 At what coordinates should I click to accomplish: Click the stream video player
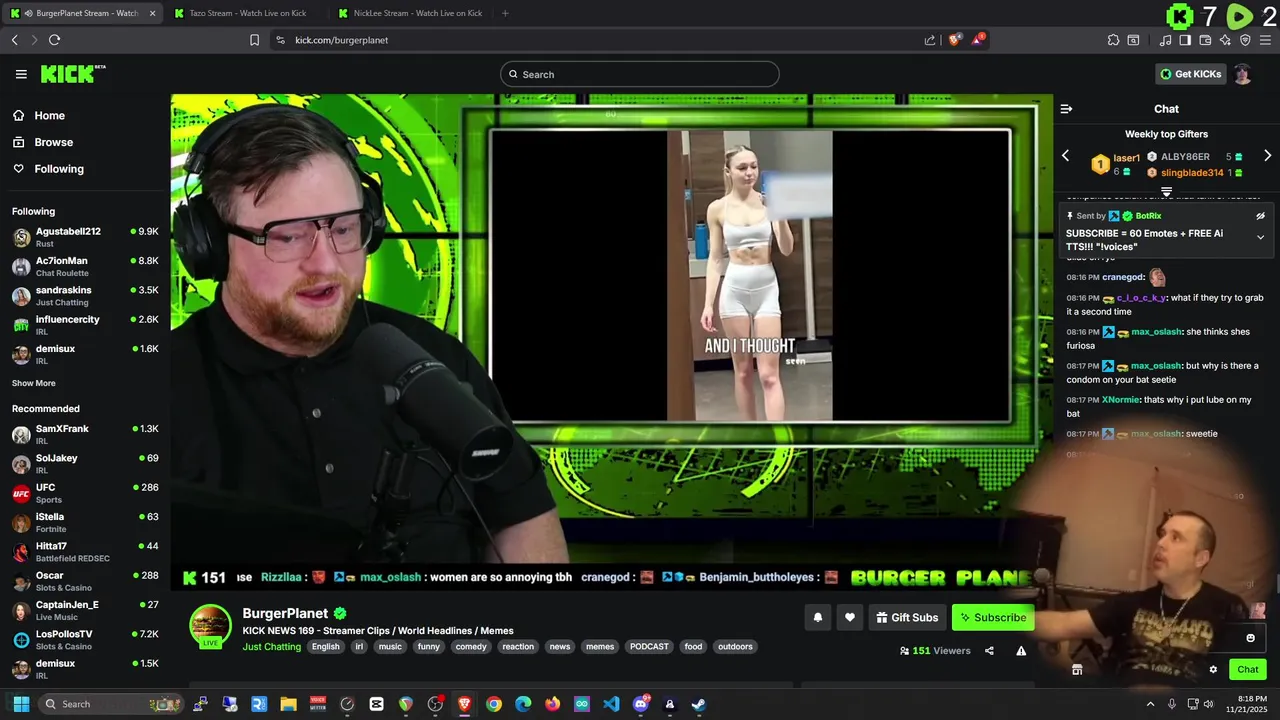pyautogui.click(x=612, y=342)
